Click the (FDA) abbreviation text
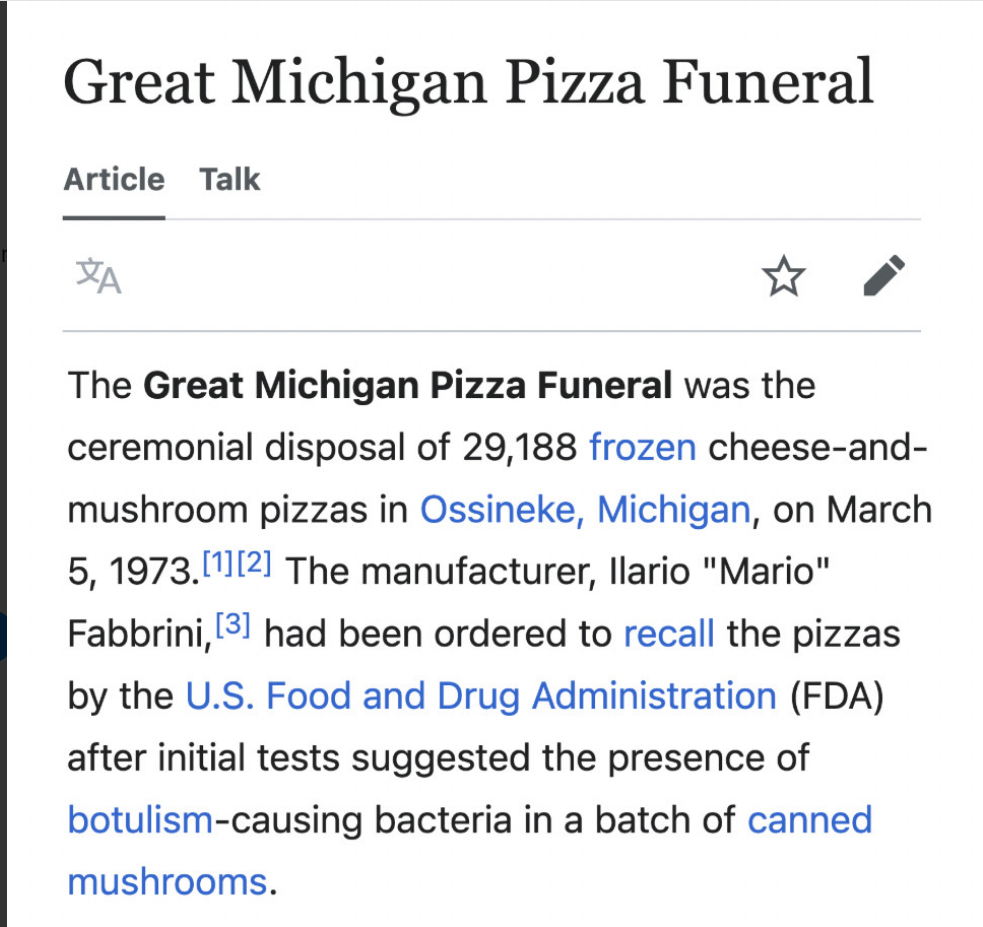Image resolution: width=983 pixels, height=927 pixels. tap(837, 696)
